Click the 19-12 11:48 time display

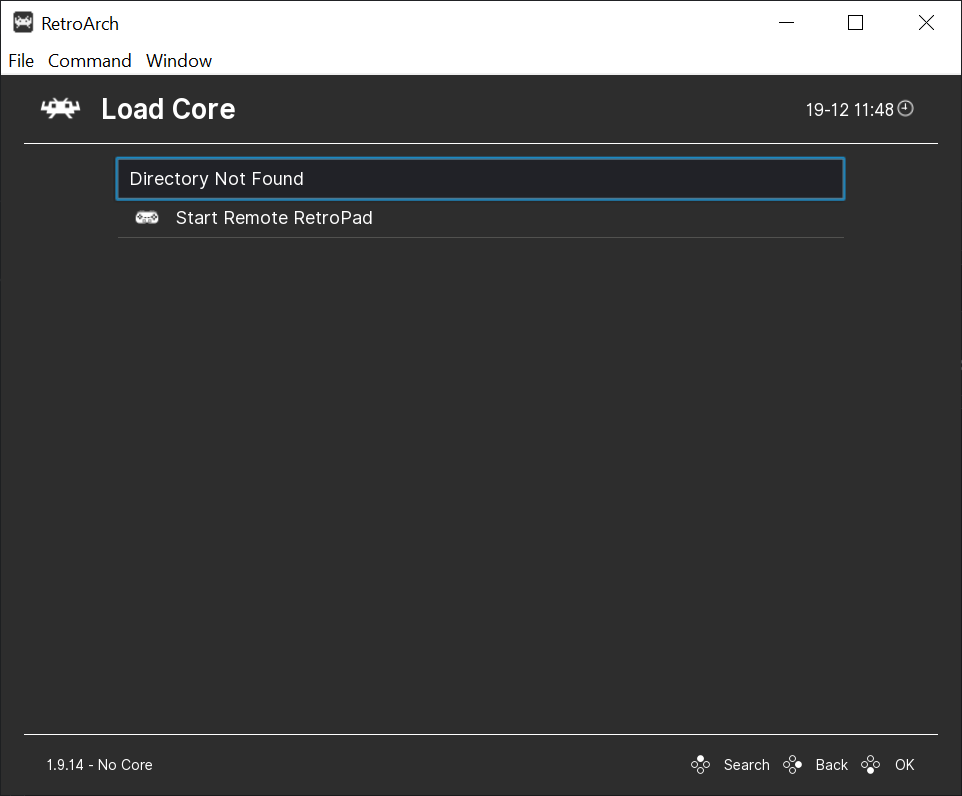tap(849, 109)
